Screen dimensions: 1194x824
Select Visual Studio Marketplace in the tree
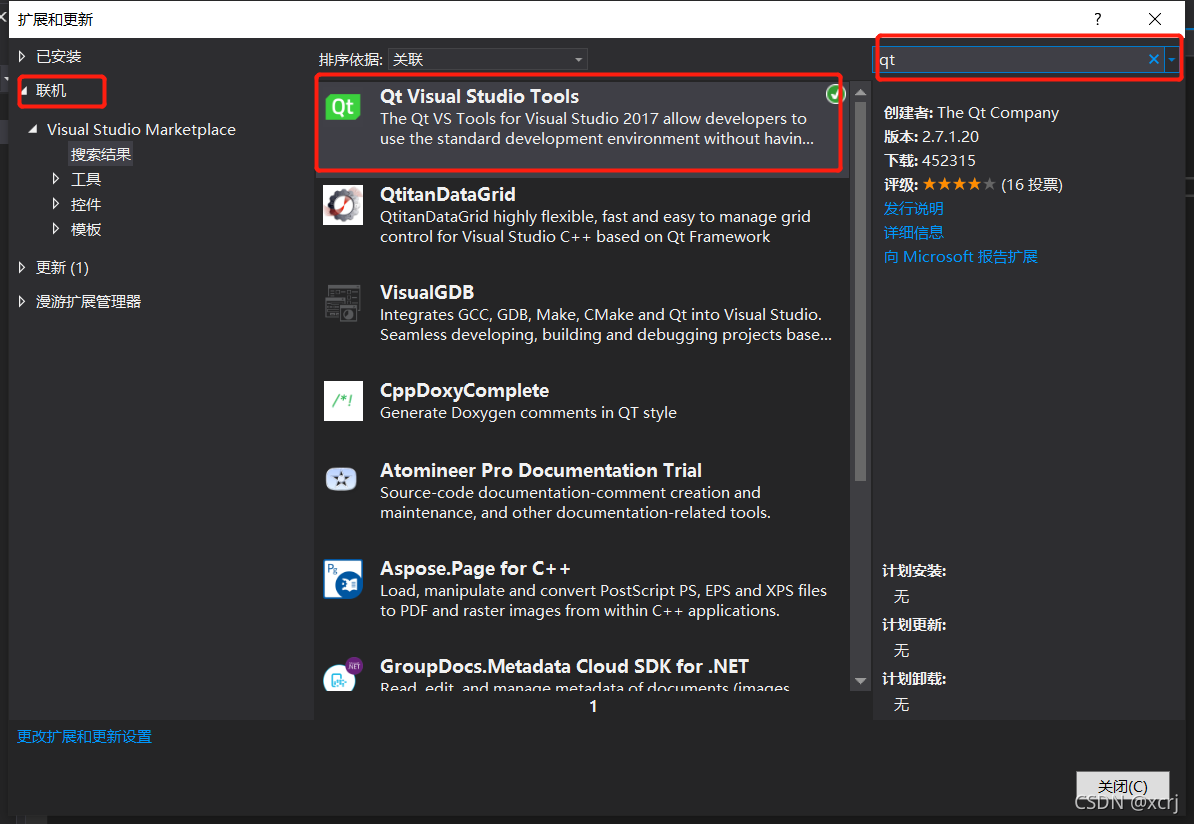(x=141, y=129)
